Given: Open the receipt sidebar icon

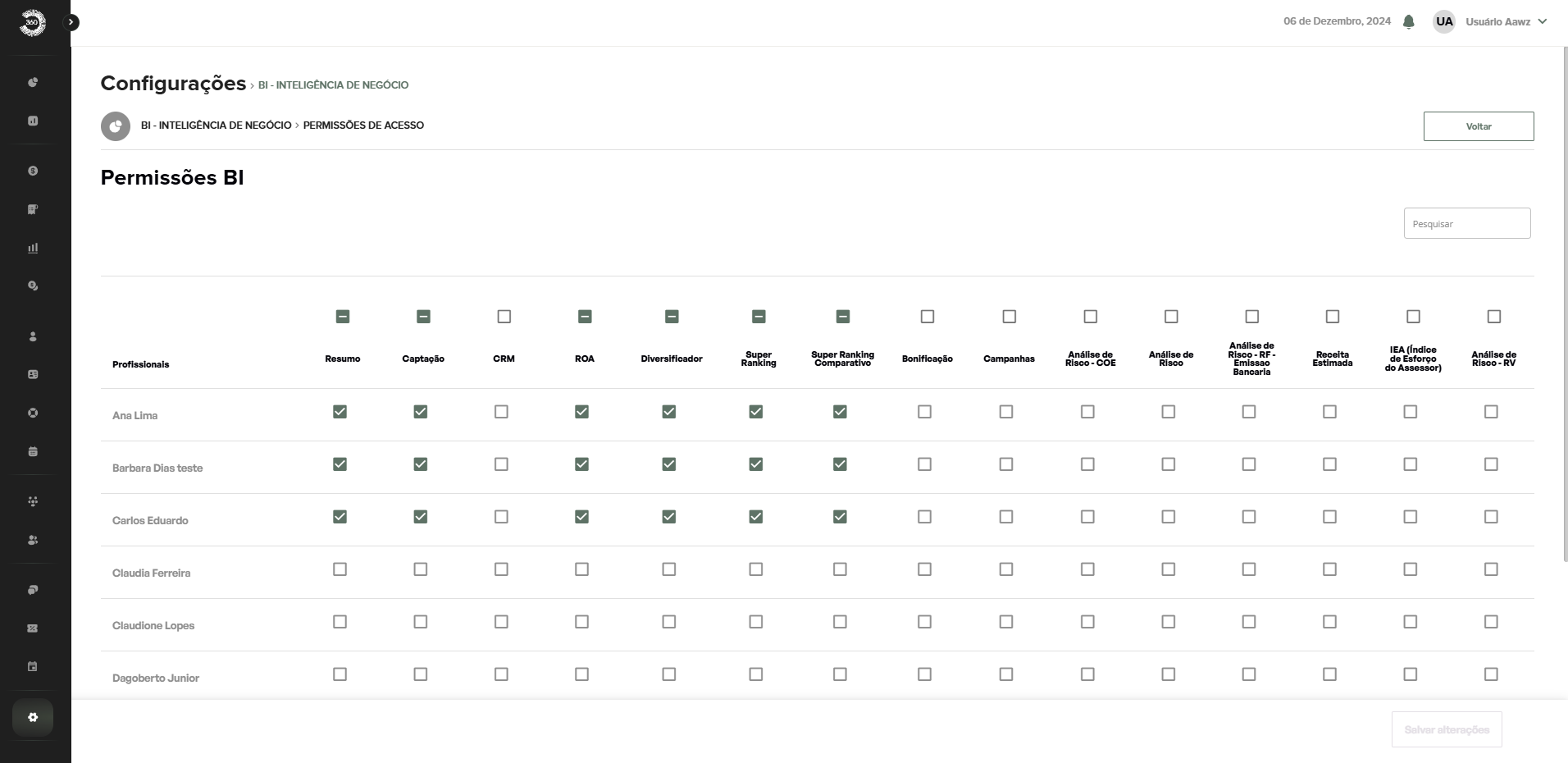Looking at the screenshot, I should [33, 209].
